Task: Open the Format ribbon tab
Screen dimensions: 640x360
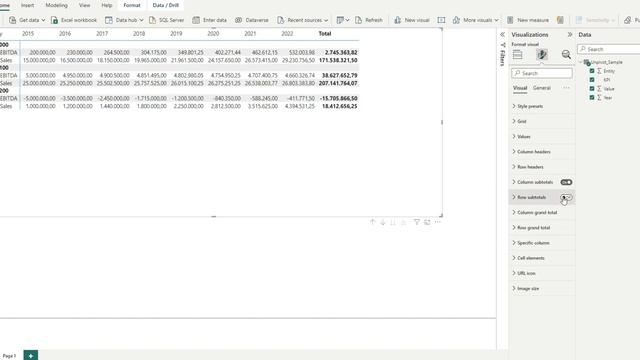Action: pyautogui.click(x=132, y=5)
